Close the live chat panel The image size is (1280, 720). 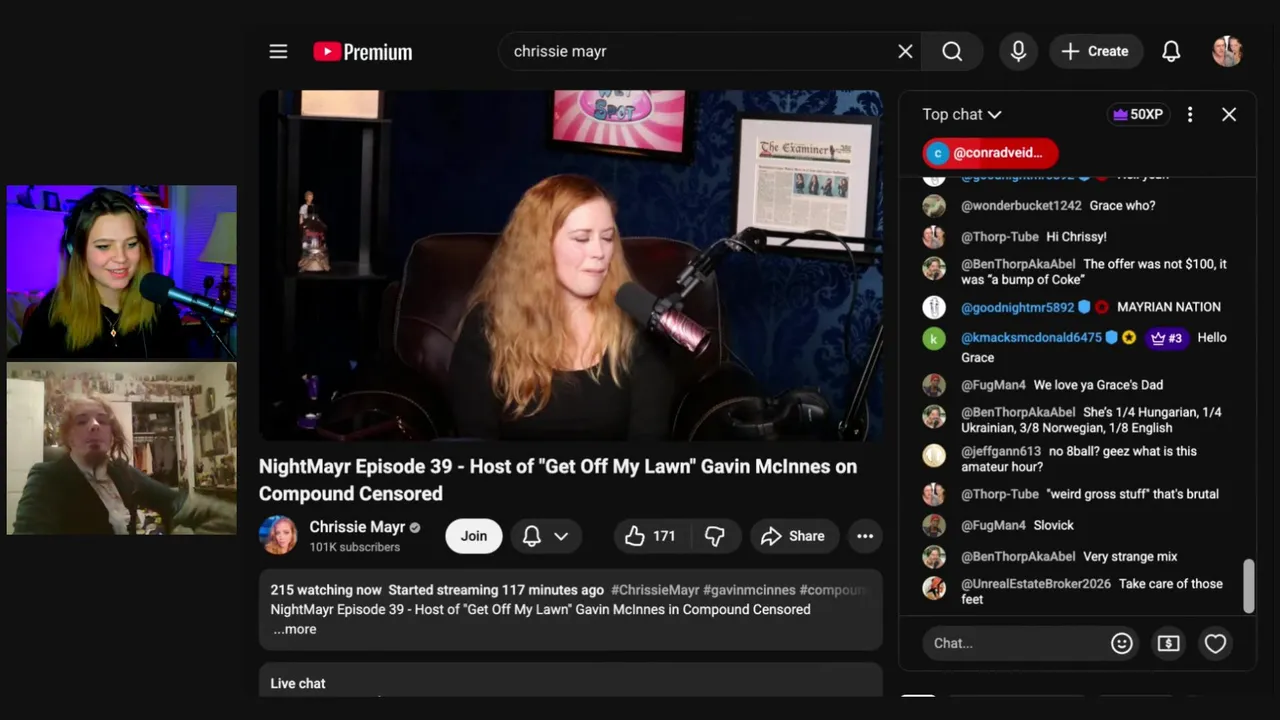[1229, 115]
